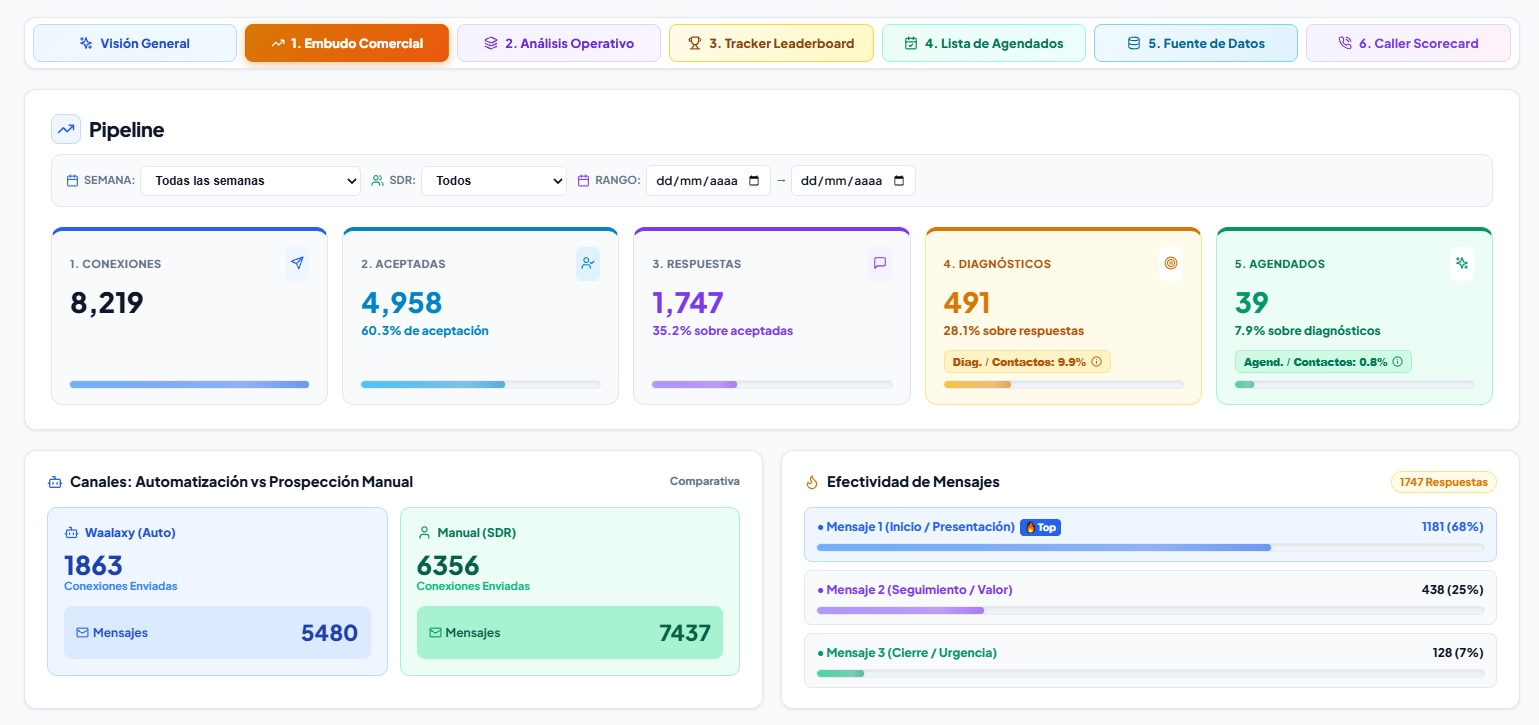Click the Mensaje 1 effectiveness progress bar
The height and width of the screenshot is (725, 1539).
[x=1150, y=548]
